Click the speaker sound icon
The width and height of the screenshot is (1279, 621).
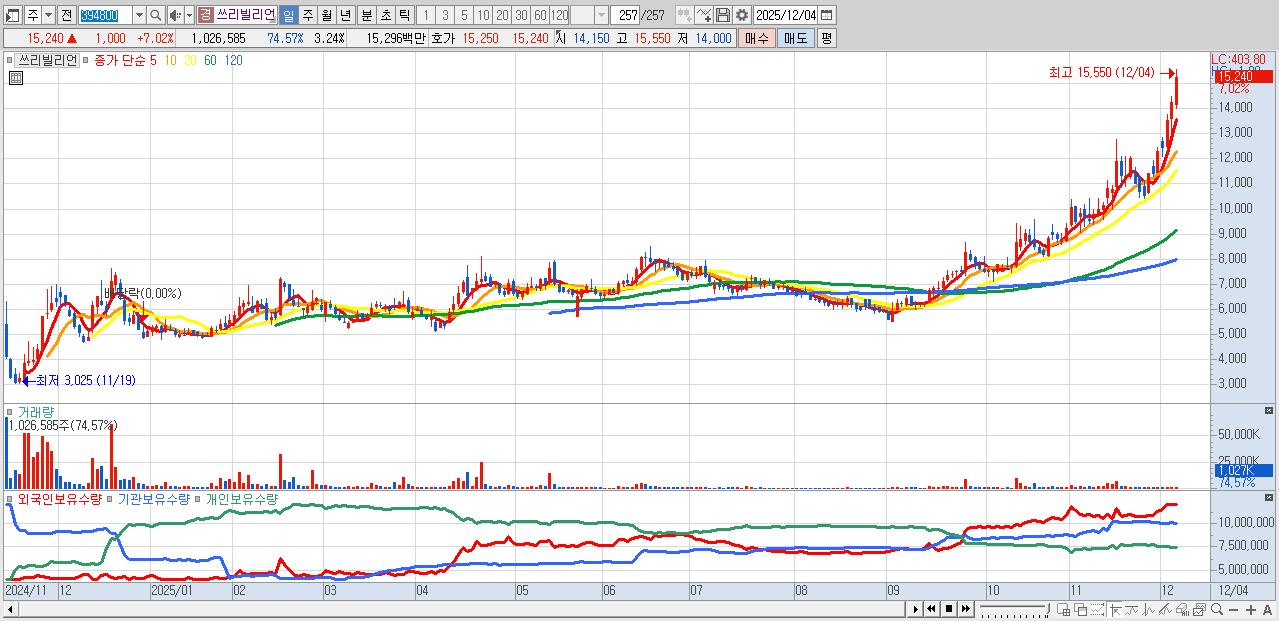tap(175, 15)
